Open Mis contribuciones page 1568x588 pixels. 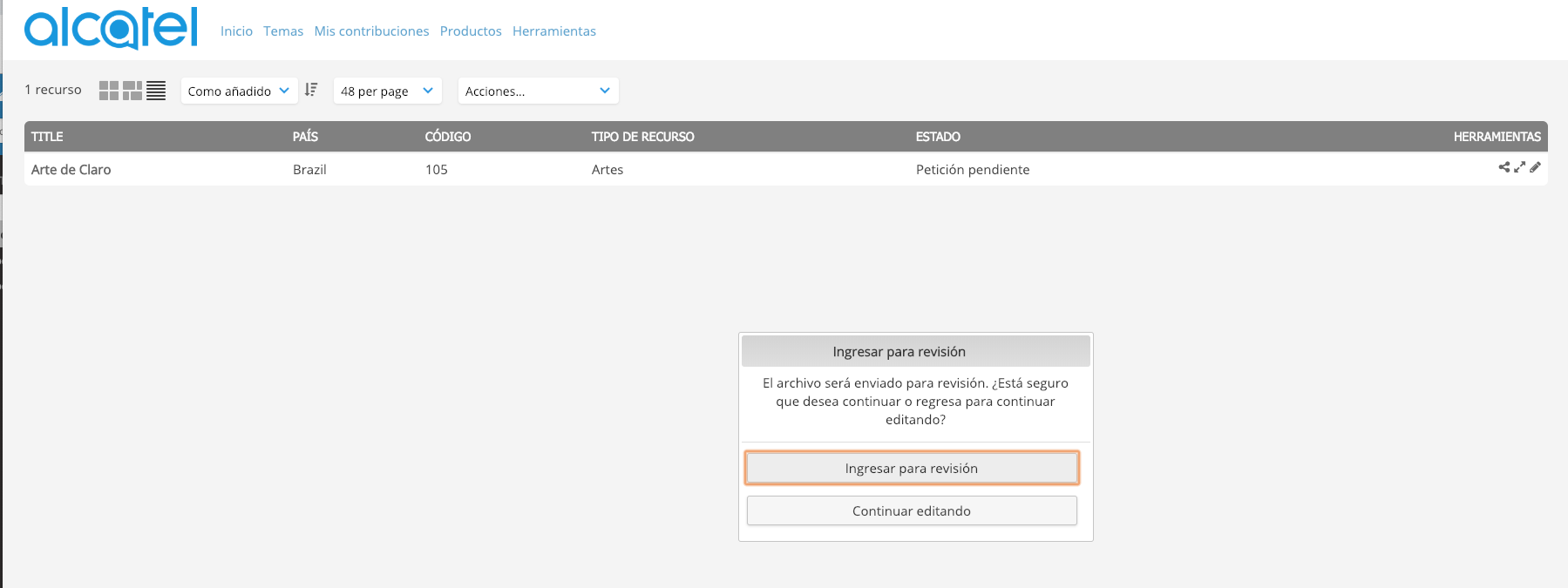click(371, 31)
